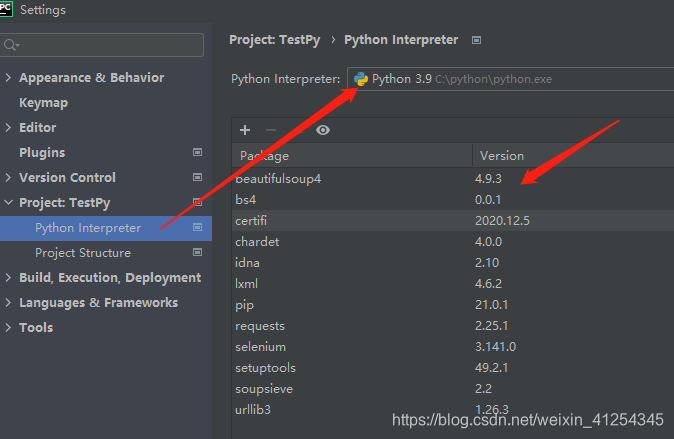Expand Languages & Frameworks section
The image size is (674, 439).
click(8, 302)
